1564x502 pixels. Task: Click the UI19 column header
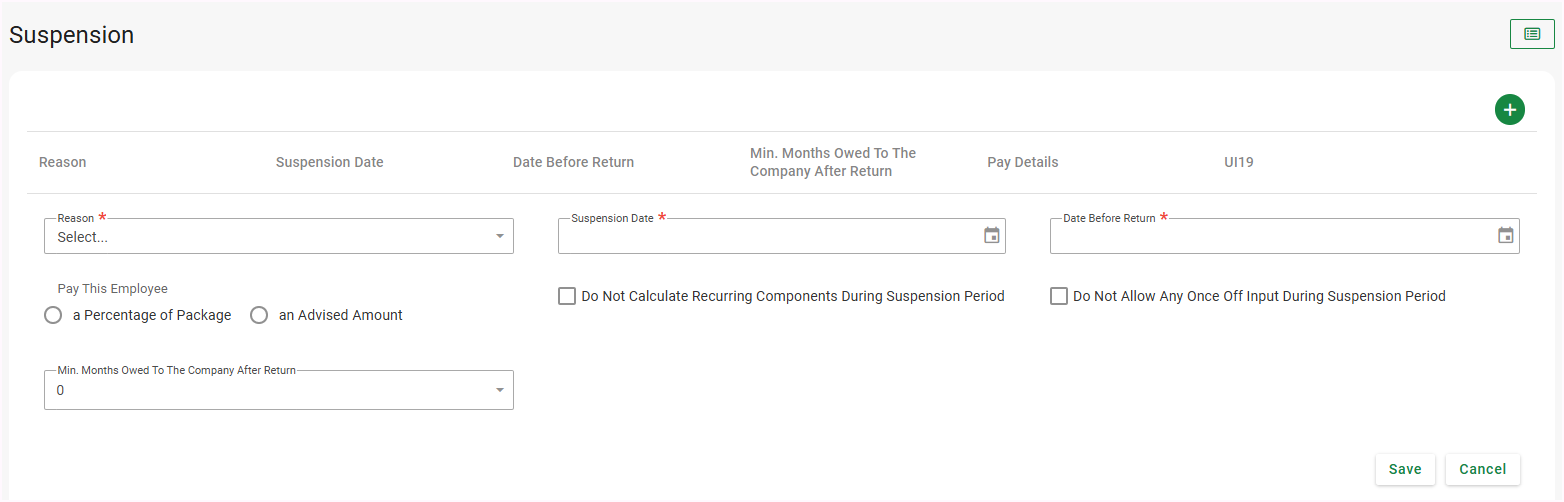pyautogui.click(x=1238, y=162)
